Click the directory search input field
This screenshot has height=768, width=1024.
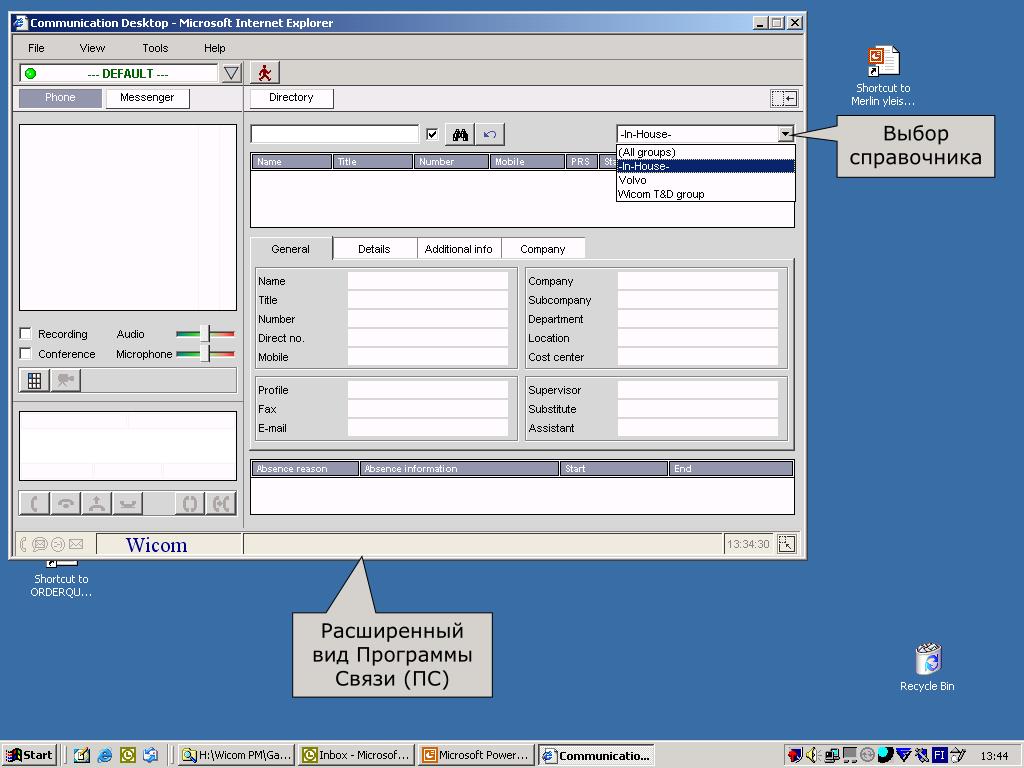335,134
